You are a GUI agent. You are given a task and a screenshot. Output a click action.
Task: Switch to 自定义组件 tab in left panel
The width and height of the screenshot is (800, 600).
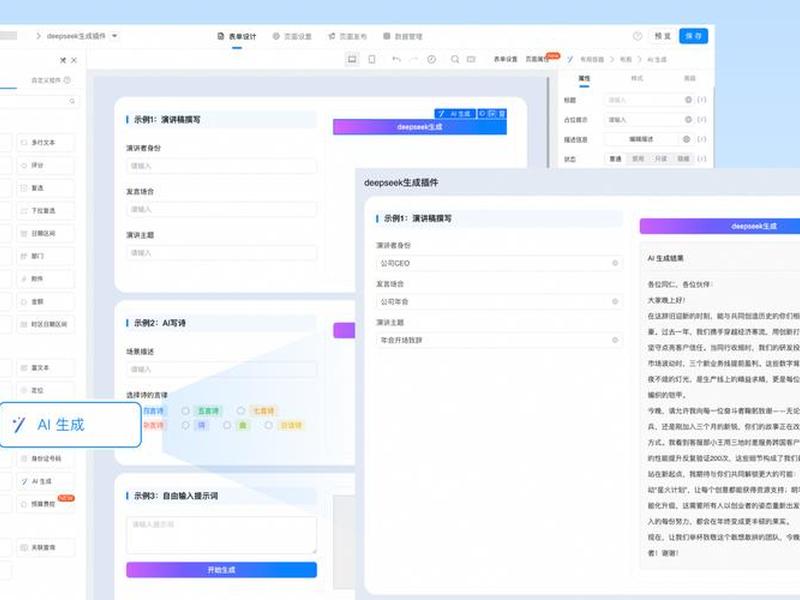(x=46, y=80)
